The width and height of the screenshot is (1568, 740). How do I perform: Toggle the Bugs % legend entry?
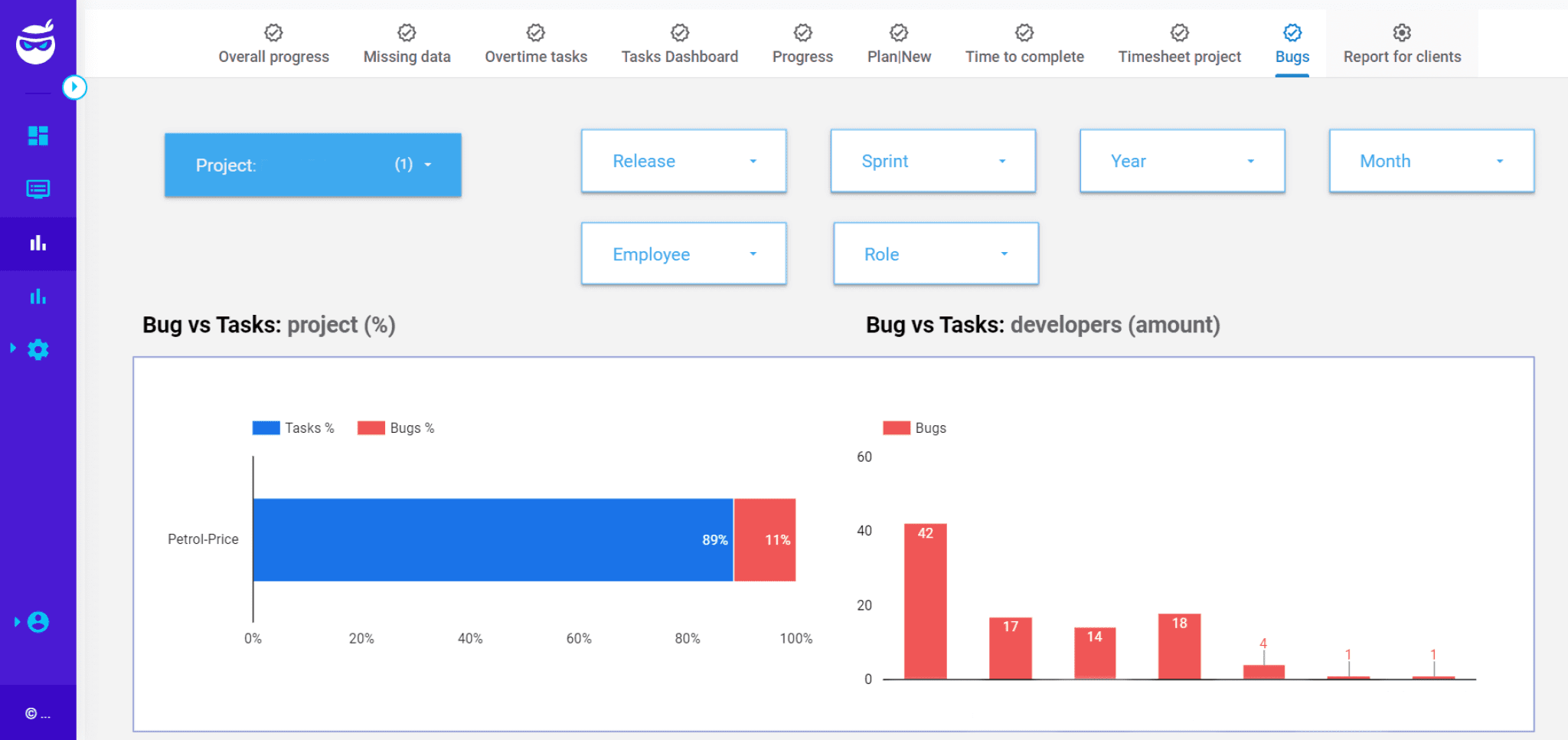(x=396, y=427)
